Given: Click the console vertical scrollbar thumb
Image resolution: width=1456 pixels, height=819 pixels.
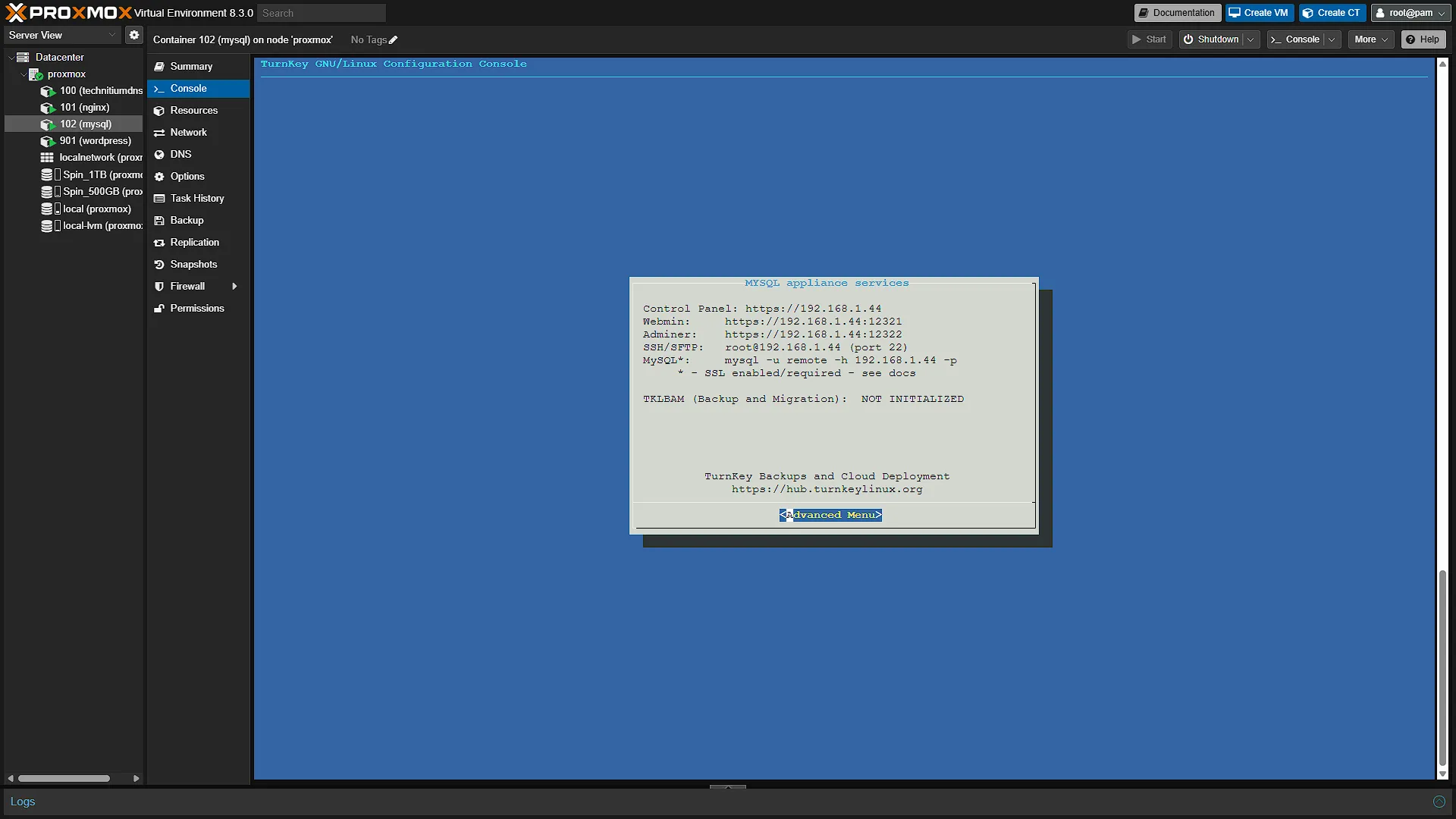Looking at the screenshot, I should [1442, 667].
